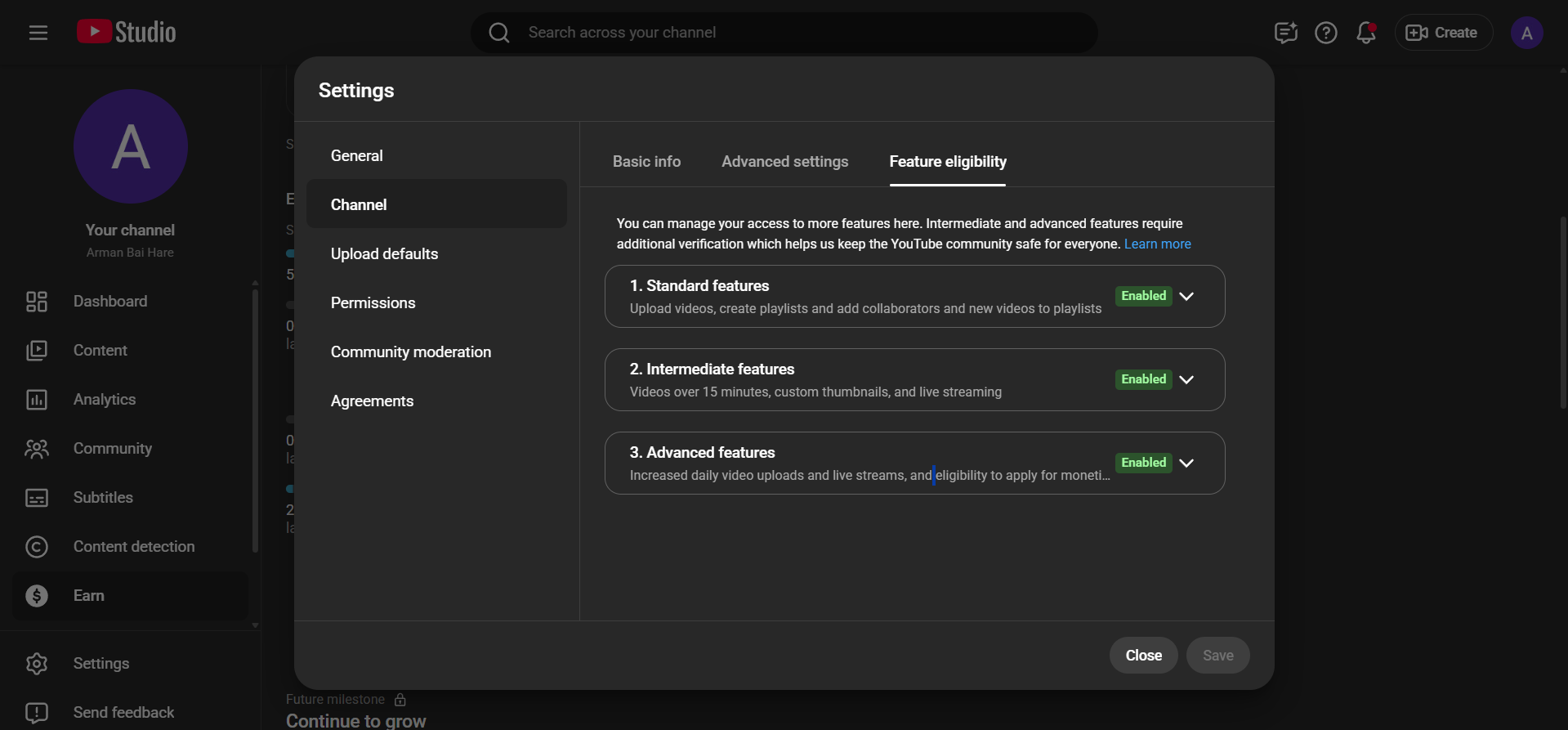The image size is (1568, 730).
Task: Click the YouTube Studio logo
Action: 127,33
